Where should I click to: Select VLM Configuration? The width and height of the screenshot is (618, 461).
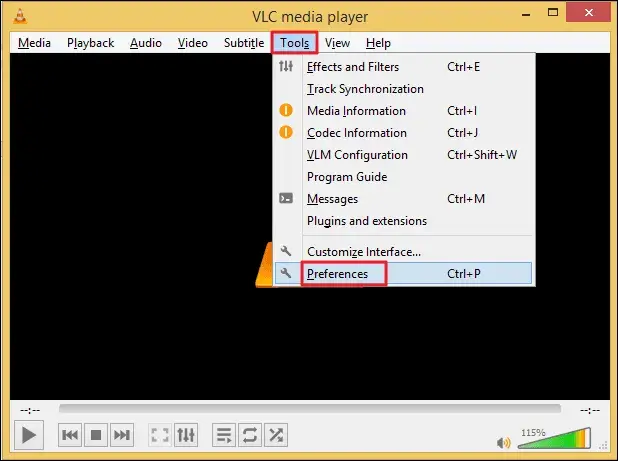click(x=403, y=155)
